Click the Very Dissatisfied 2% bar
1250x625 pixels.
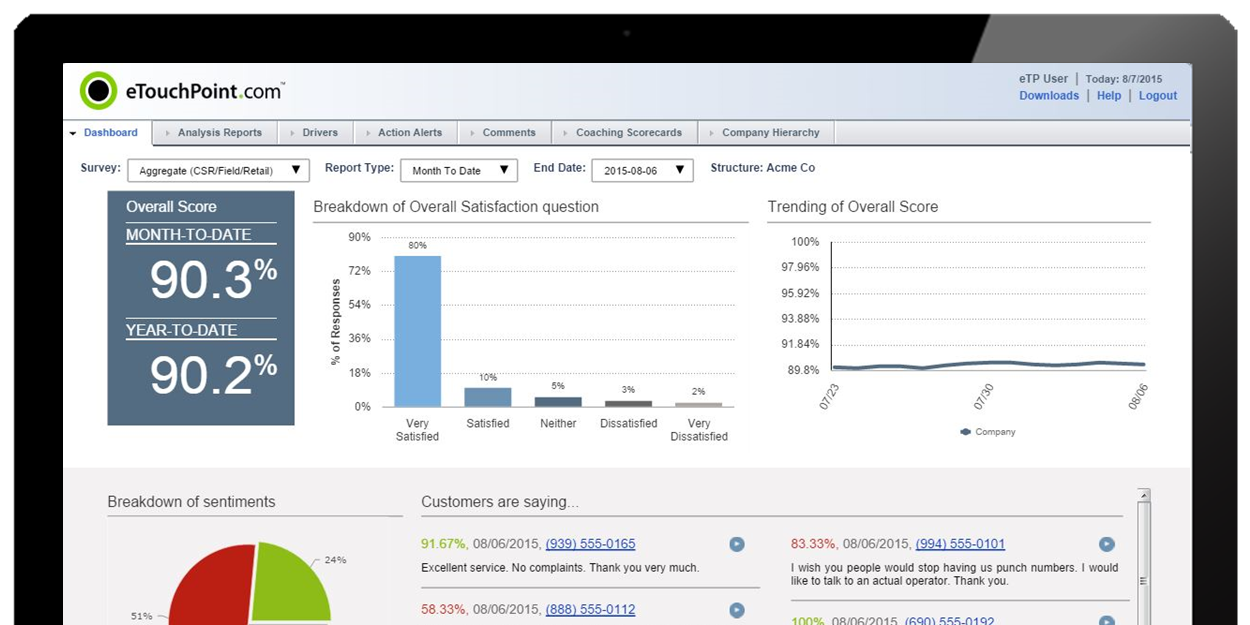pyautogui.click(x=698, y=405)
